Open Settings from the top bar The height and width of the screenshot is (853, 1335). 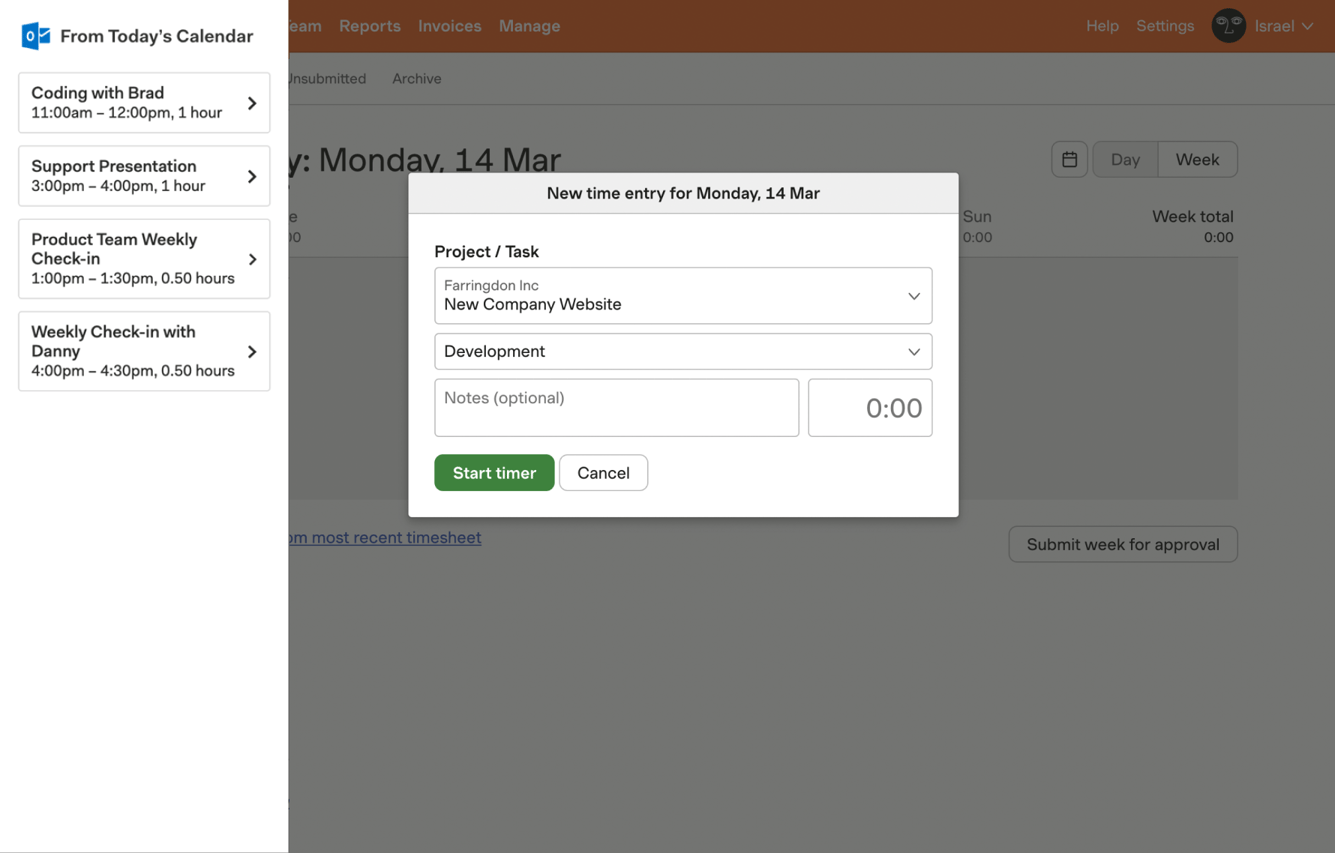pyautogui.click(x=1165, y=26)
